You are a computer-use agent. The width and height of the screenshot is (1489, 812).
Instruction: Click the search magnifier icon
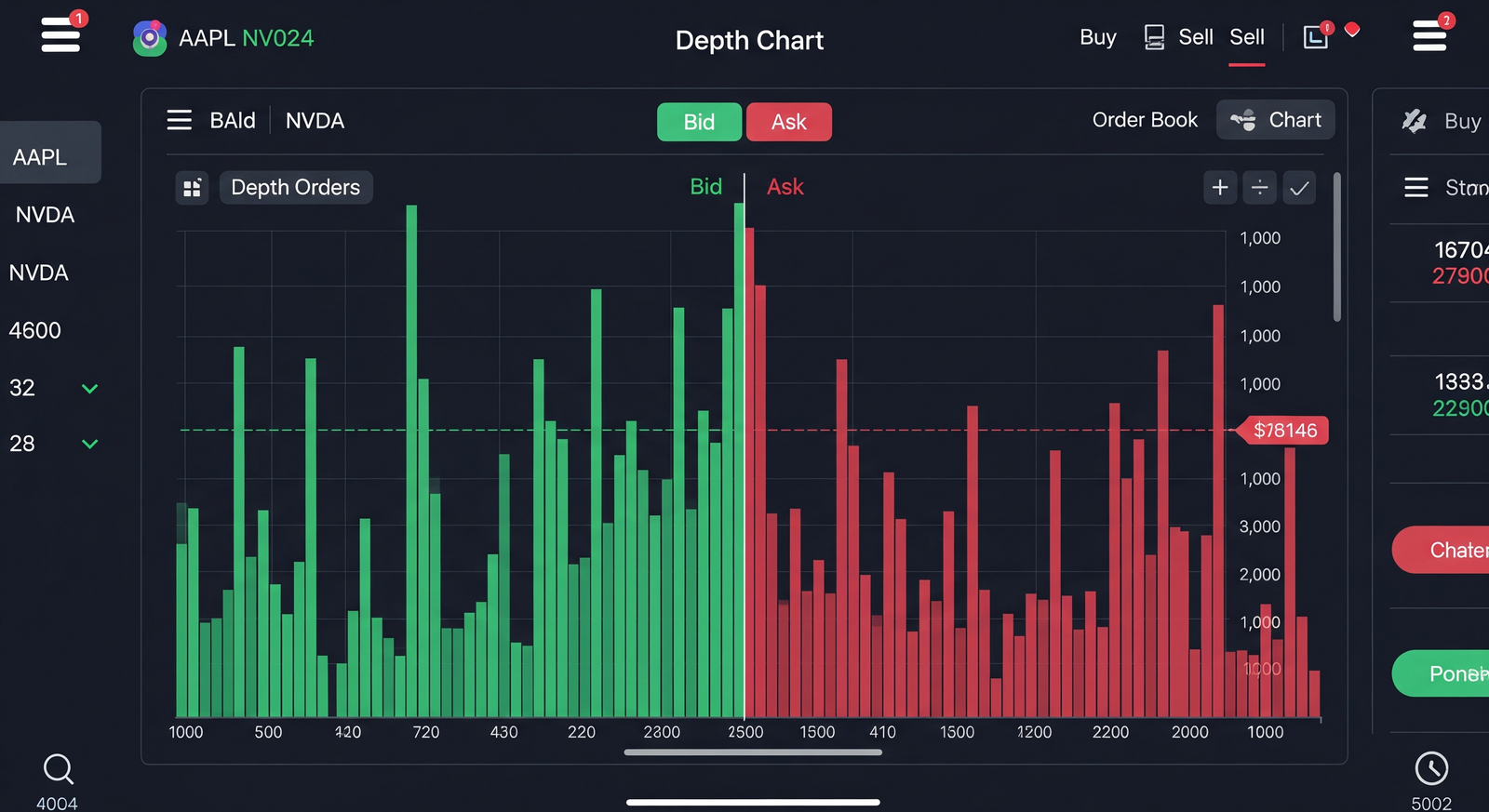[58, 769]
